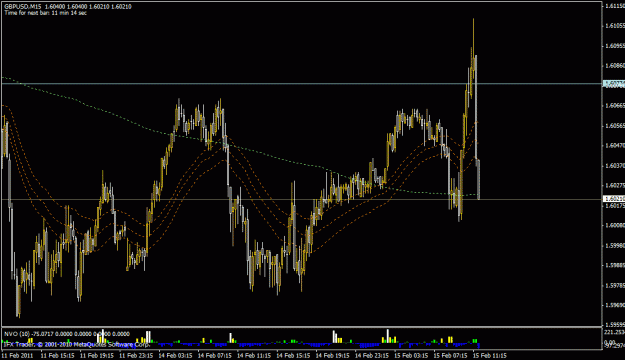Click the '14 Feb 19:15' time axis label

[x=332, y=355]
